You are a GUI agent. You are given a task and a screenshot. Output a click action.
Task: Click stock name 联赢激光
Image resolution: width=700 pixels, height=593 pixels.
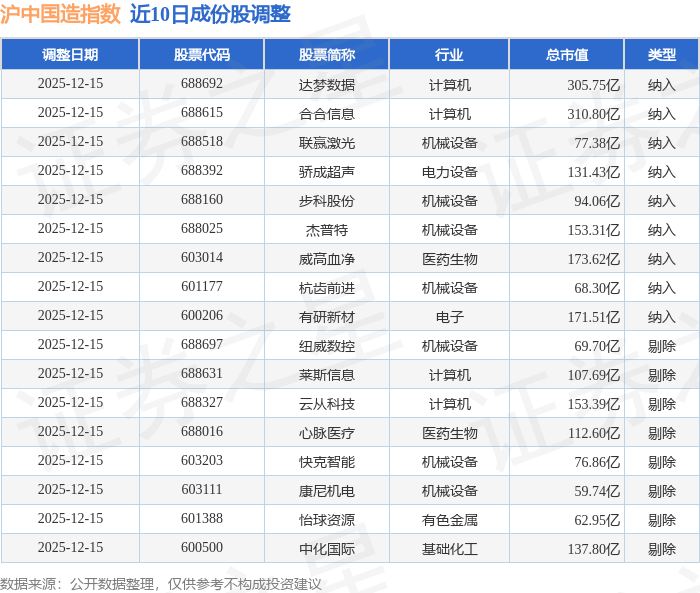[x=327, y=142]
